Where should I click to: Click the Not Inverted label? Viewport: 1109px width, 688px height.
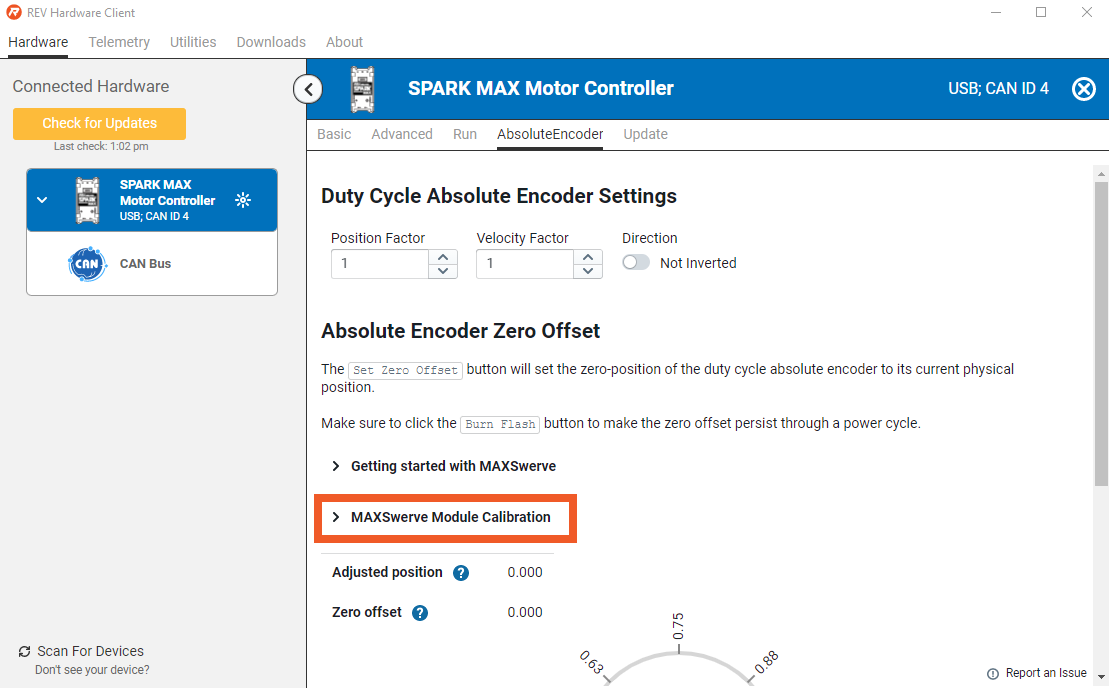click(698, 263)
